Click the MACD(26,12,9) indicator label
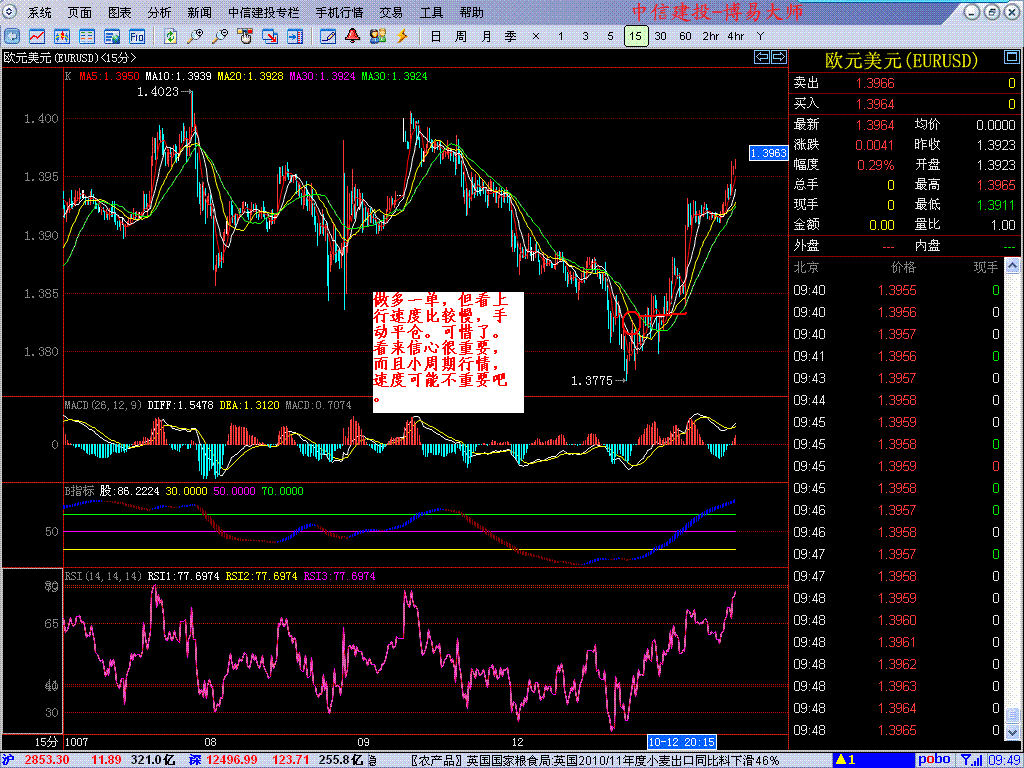Viewport: 1024px width, 768px height. pyautogui.click(x=103, y=406)
